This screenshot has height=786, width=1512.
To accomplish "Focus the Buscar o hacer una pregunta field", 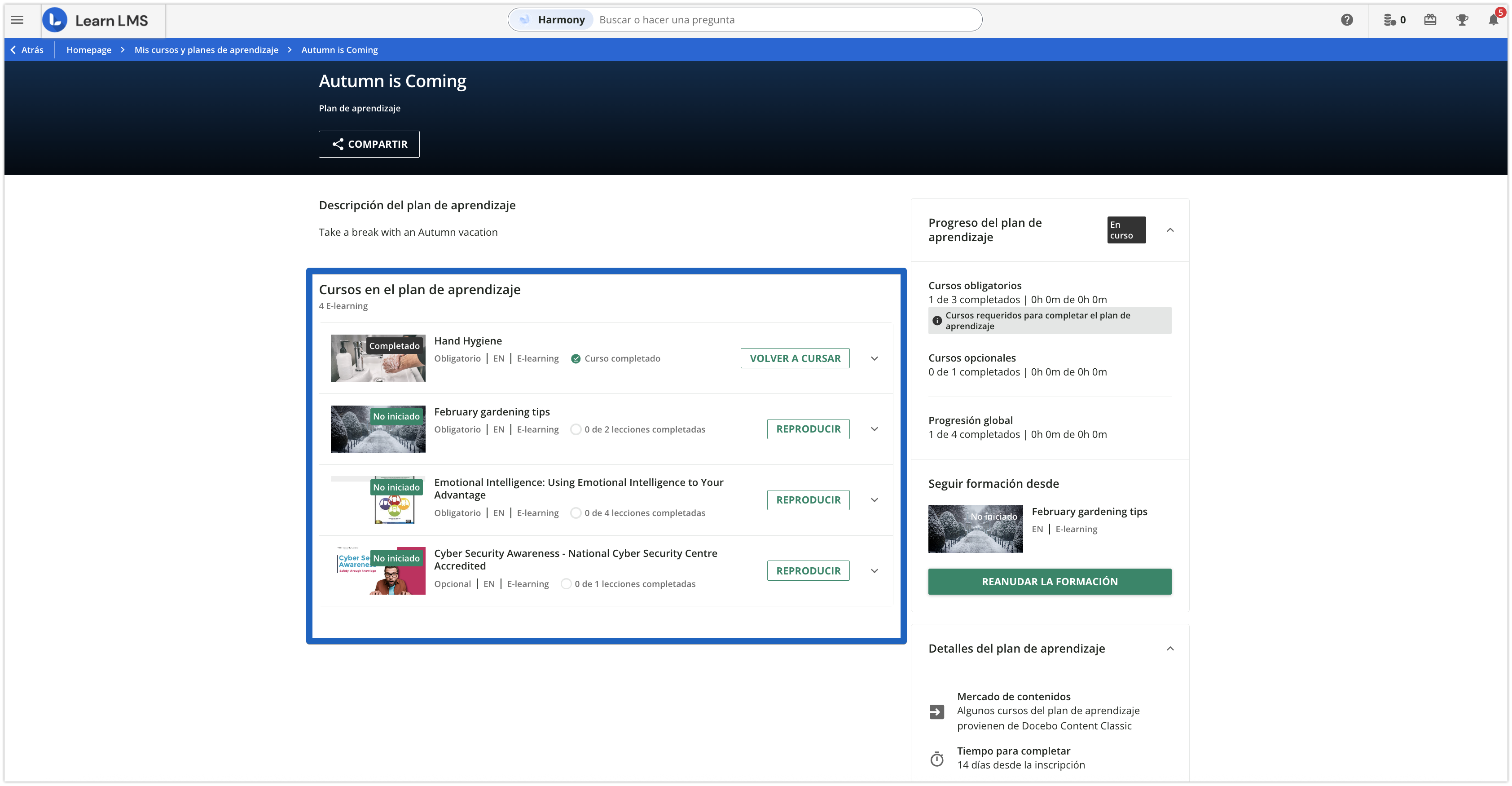I will tap(787, 20).
